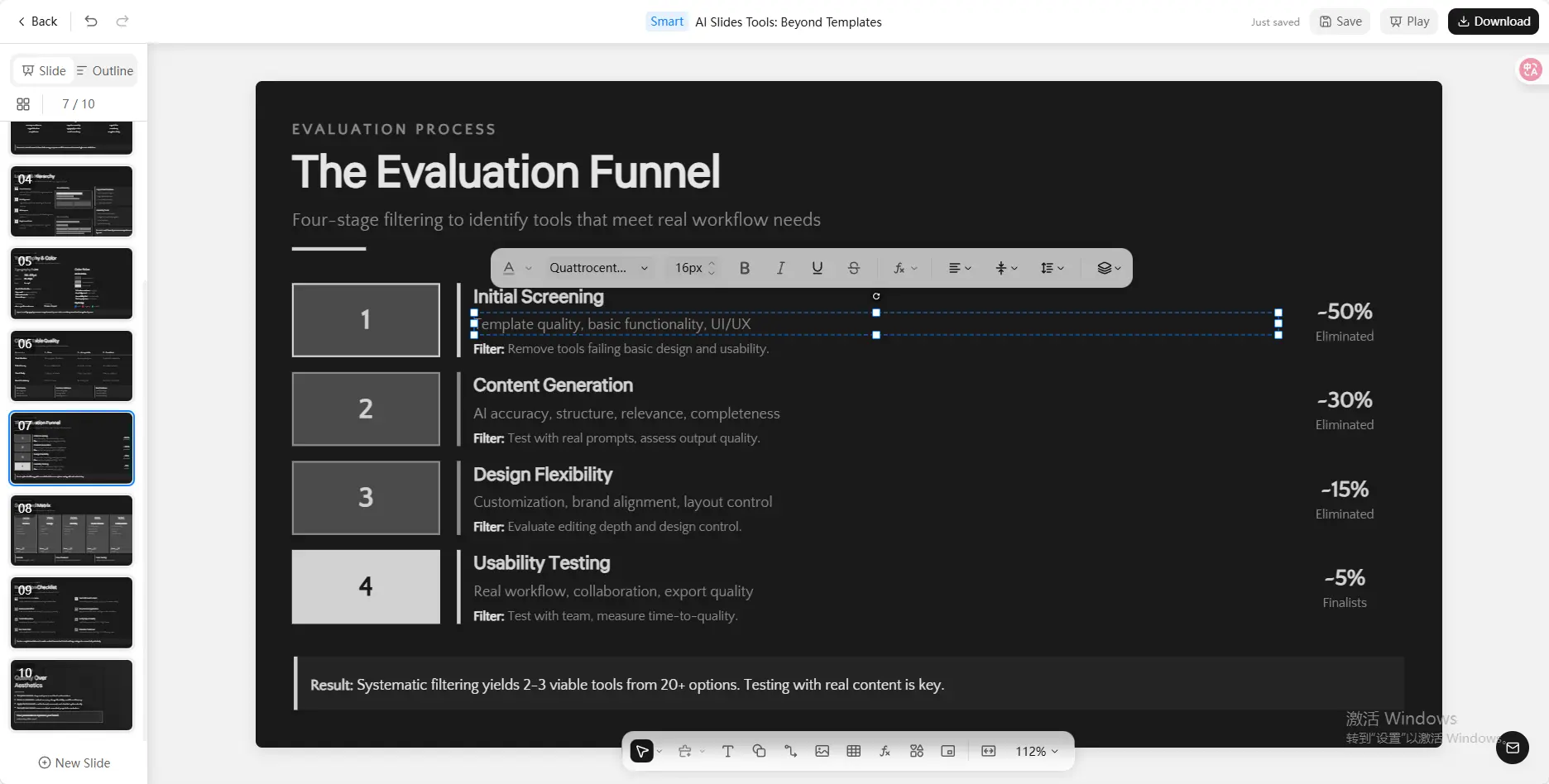
Task: Toggle underline formatting
Action: (818, 268)
